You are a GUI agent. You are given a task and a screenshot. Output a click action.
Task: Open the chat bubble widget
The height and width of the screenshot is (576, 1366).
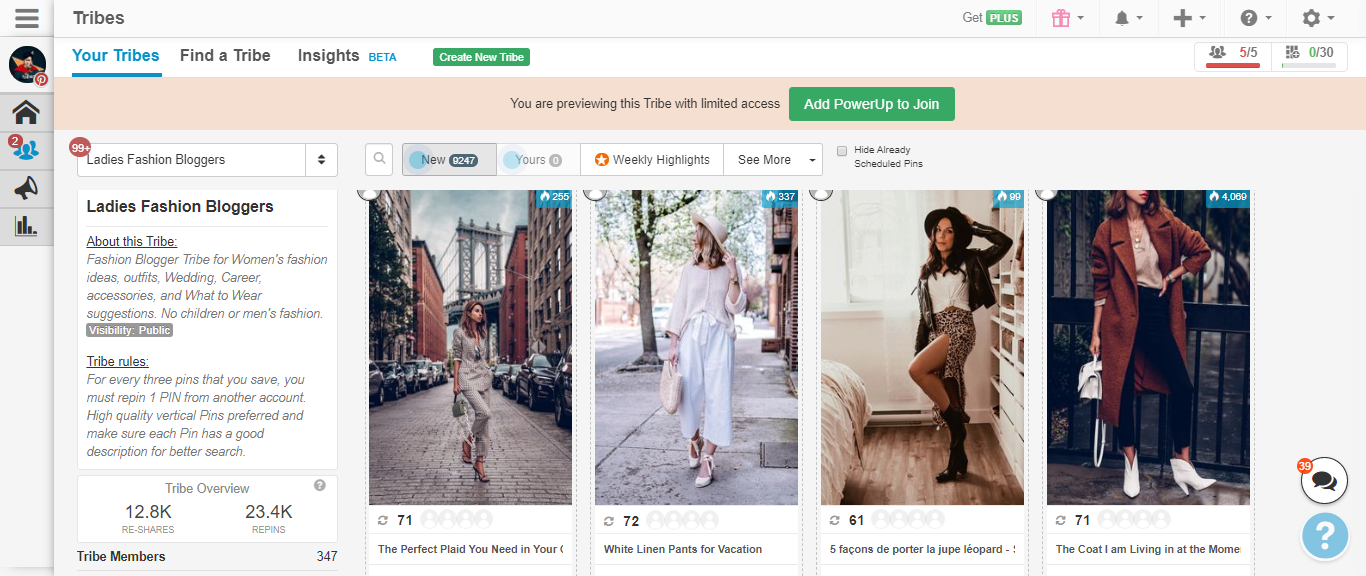point(1324,481)
